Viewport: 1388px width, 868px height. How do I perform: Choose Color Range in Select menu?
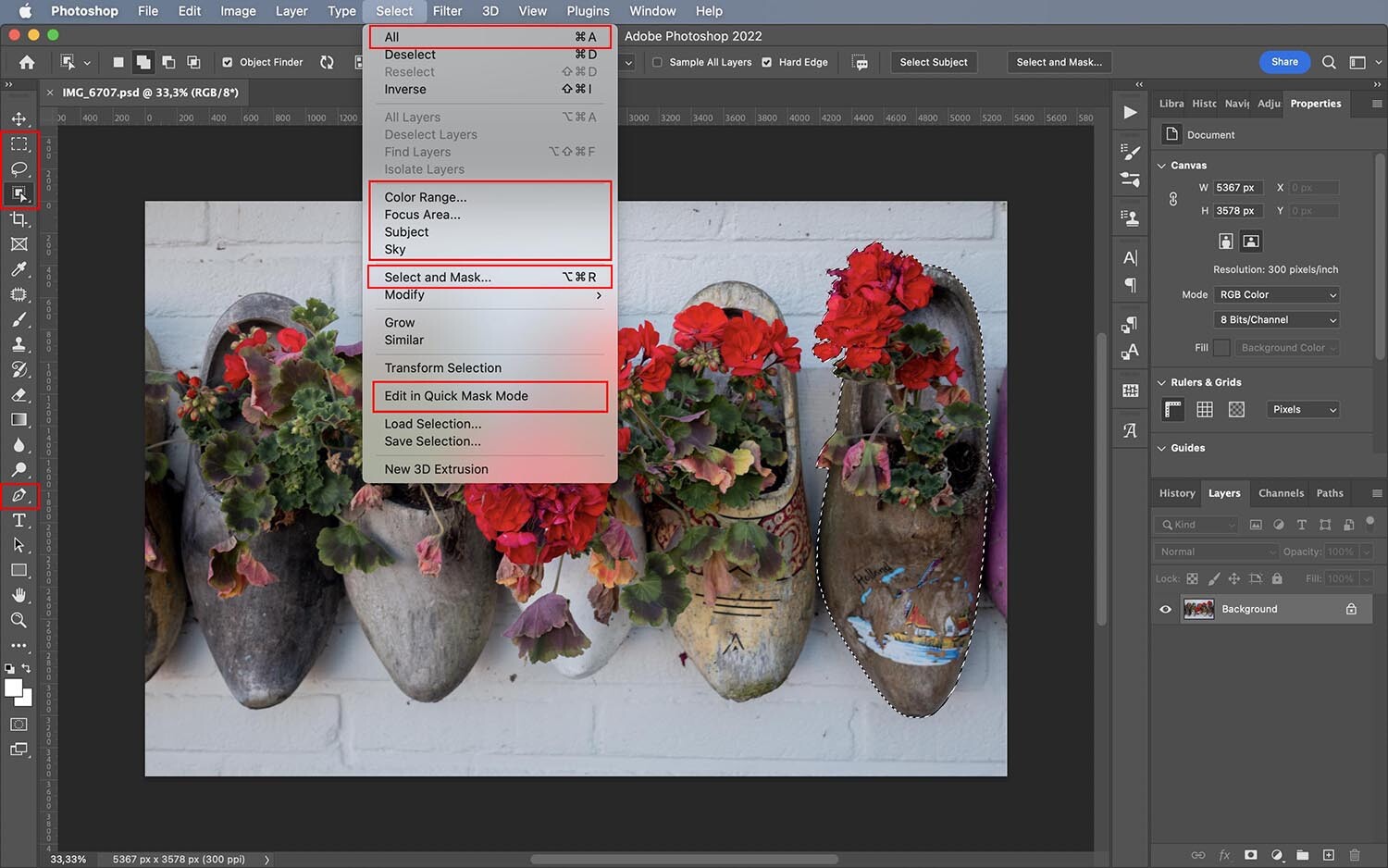[x=490, y=197]
